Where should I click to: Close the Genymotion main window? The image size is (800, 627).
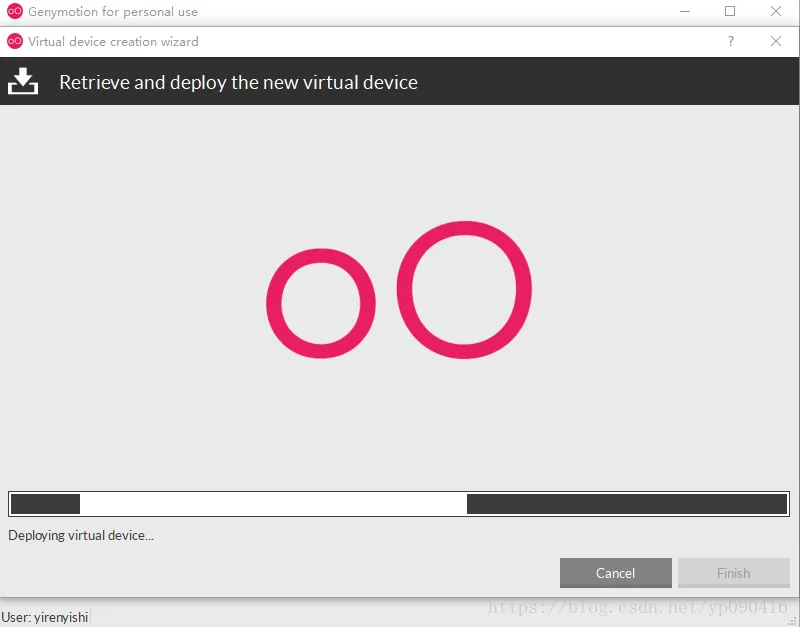click(776, 11)
